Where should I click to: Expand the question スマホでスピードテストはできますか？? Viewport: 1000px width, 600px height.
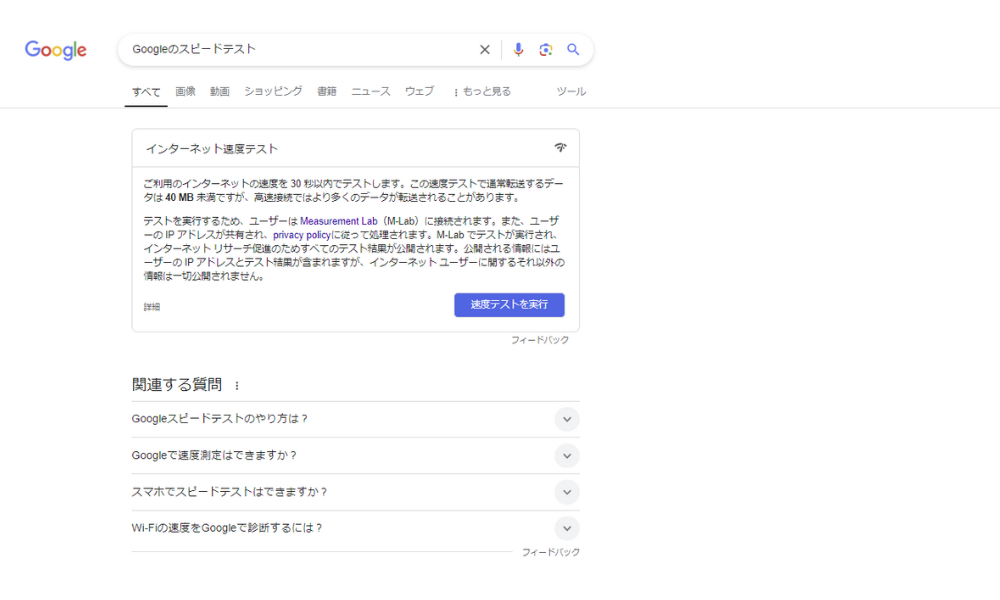coord(355,492)
